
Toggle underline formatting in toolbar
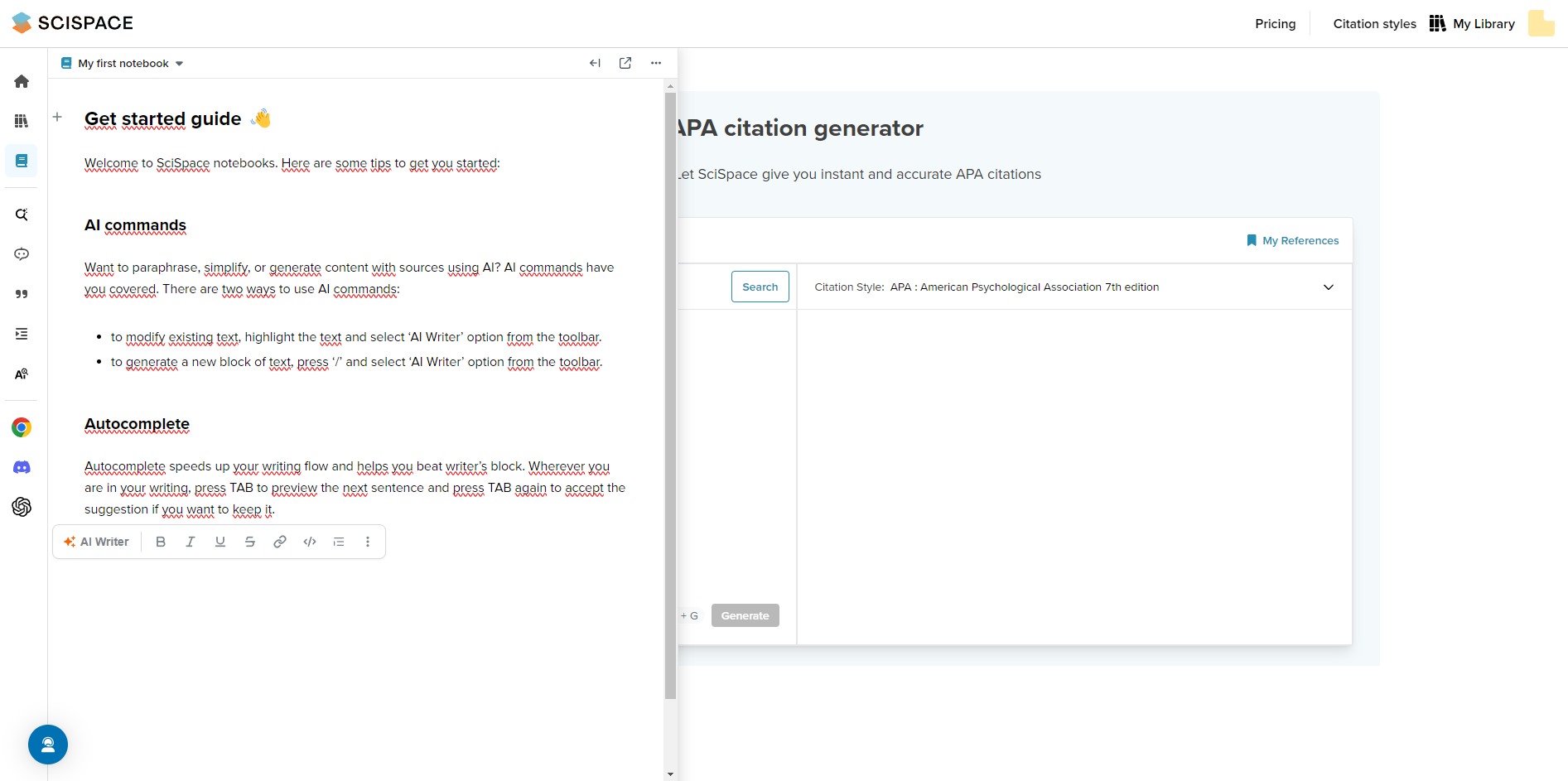[x=220, y=542]
